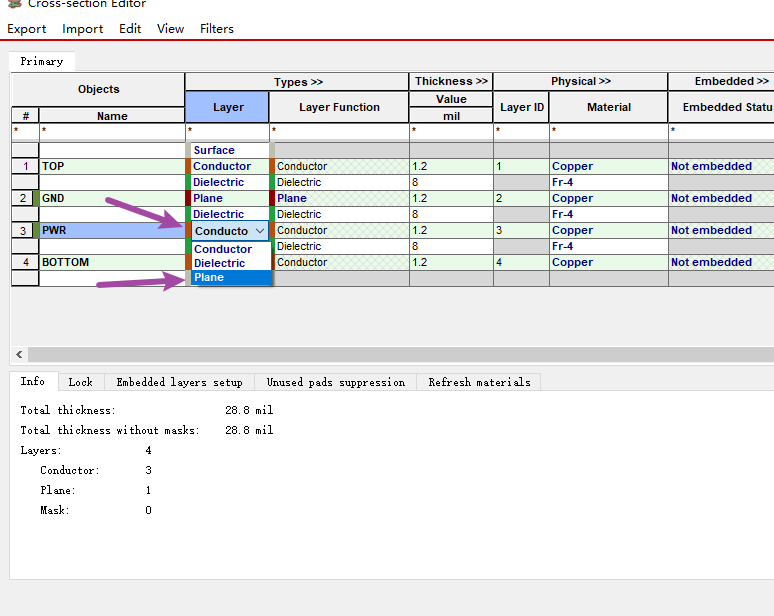Switch to the Info tab
Image resolution: width=774 pixels, height=616 pixels.
(x=33, y=381)
